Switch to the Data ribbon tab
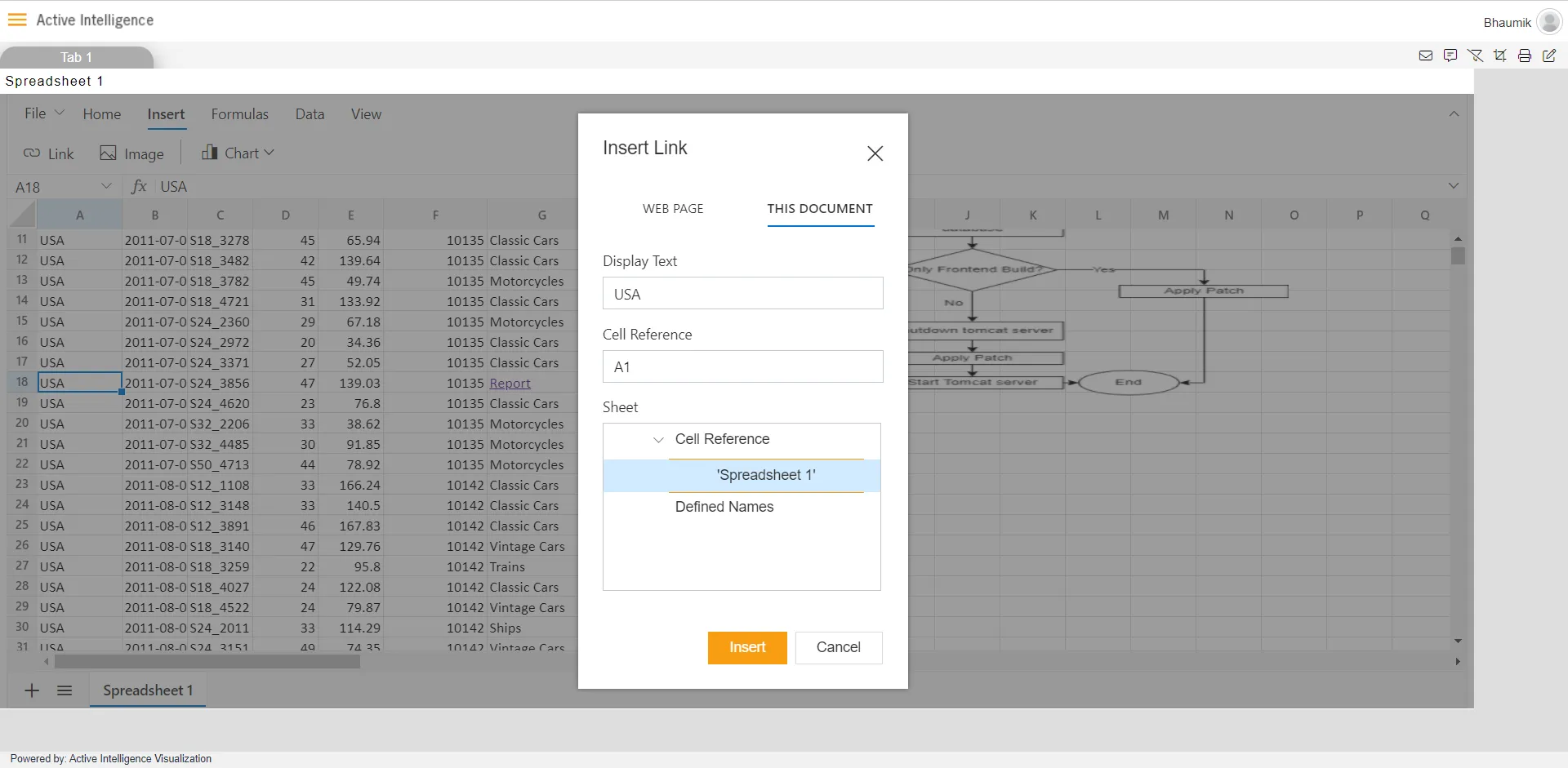This screenshot has width=1568, height=768. 310,114
